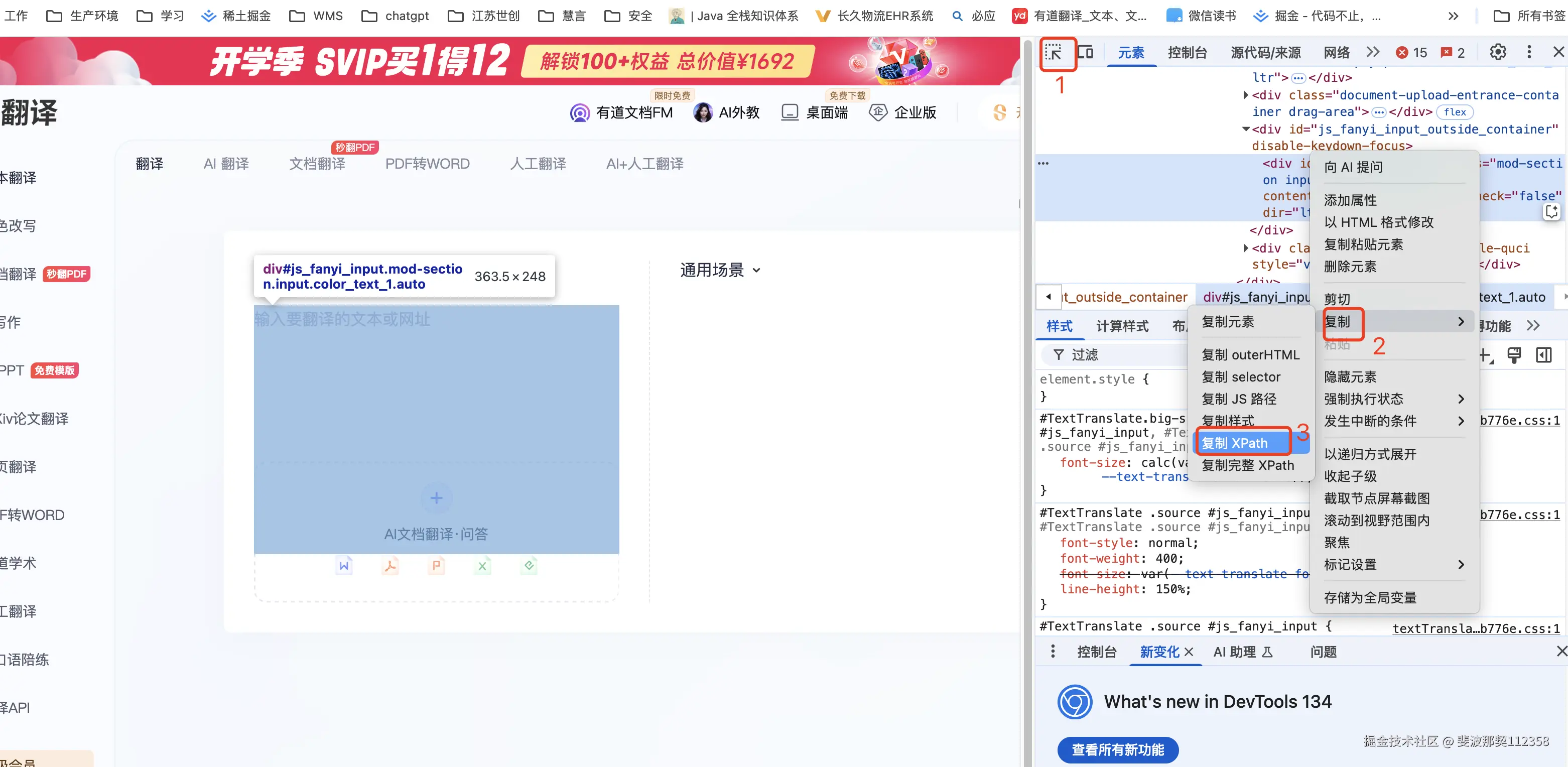Toggle device toolbar icon in DevTools
Screen dimensions: 1568x767
(1085, 52)
